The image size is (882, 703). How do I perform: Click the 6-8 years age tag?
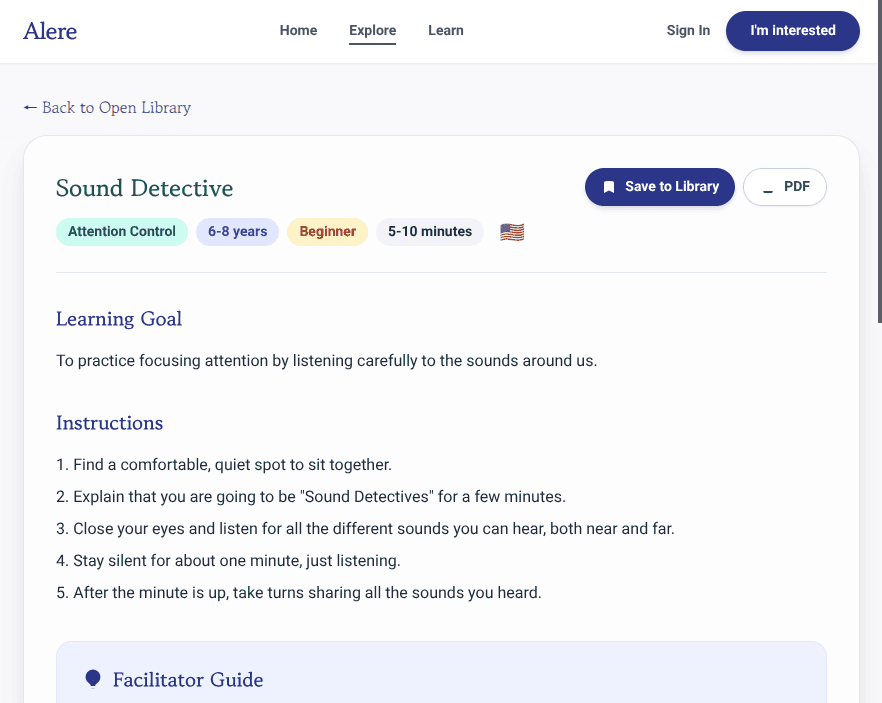pos(237,232)
